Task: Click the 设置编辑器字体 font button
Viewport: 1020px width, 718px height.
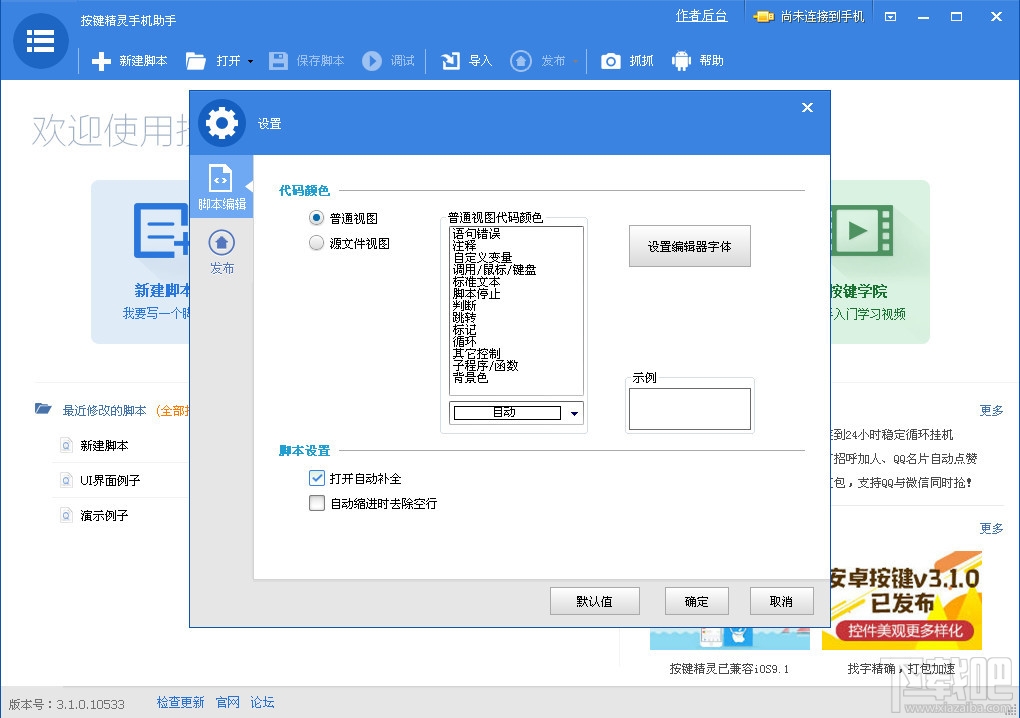Action: pos(689,245)
